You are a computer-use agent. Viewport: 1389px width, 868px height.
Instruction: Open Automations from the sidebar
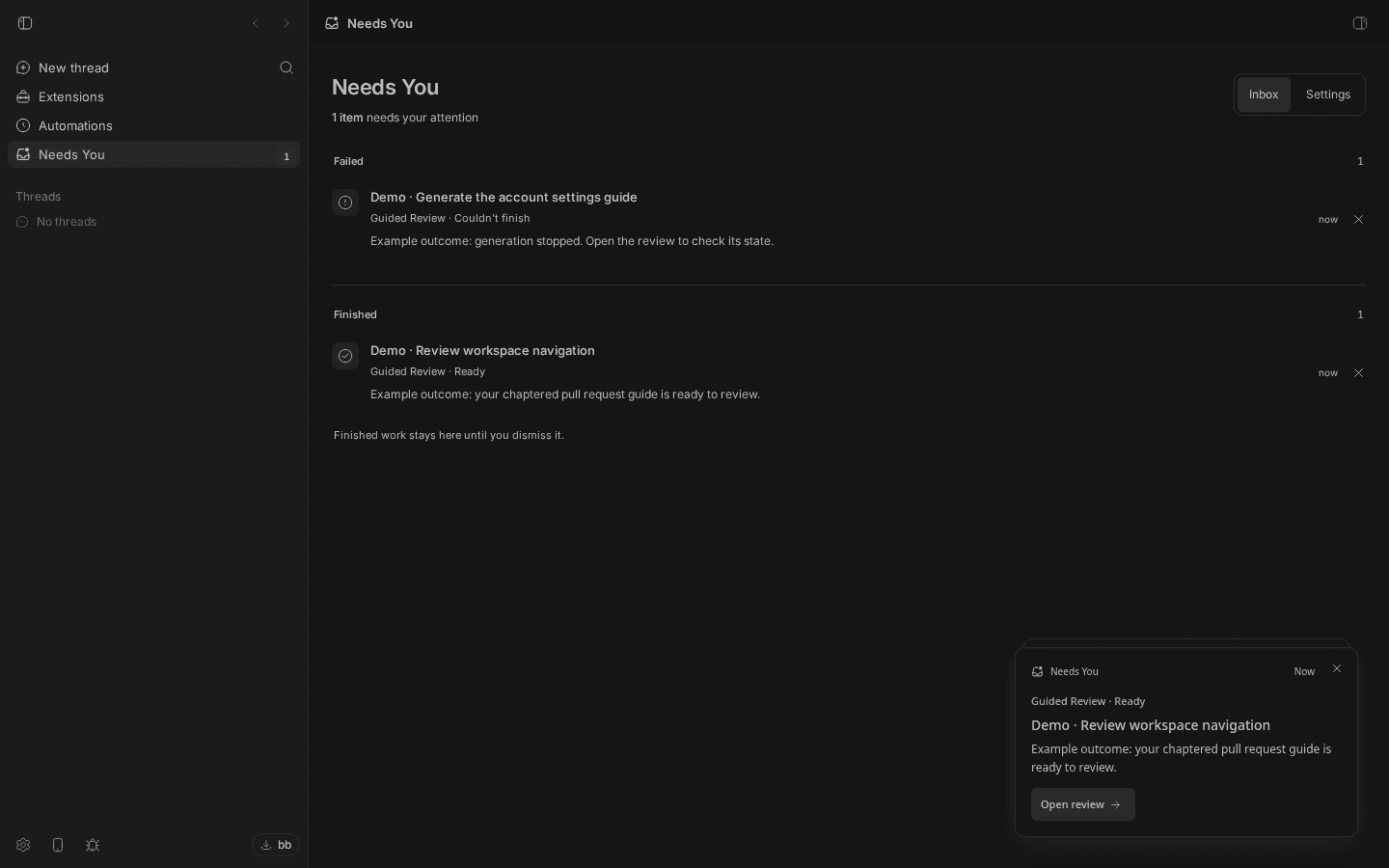[x=154, y=125]
